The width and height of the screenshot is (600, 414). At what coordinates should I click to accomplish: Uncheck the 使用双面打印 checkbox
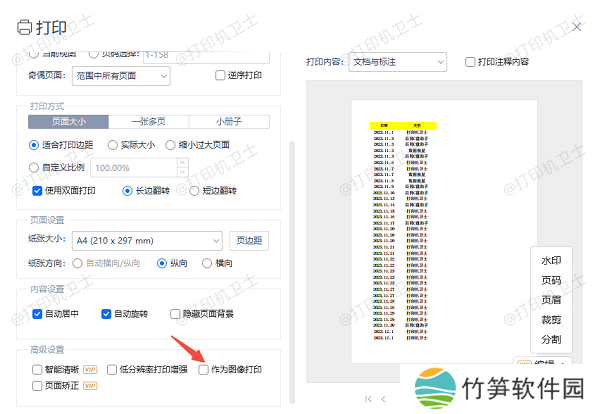tap(37, 191)
